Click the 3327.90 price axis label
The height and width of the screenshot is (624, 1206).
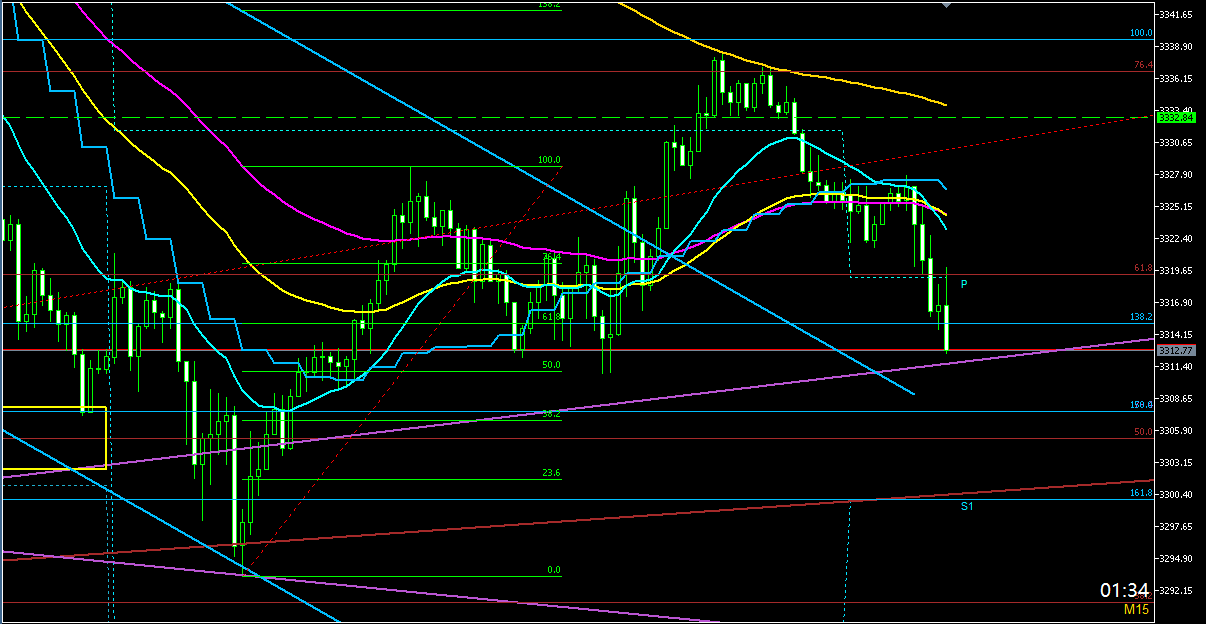pyautogui.click(x=1177, y=175)
